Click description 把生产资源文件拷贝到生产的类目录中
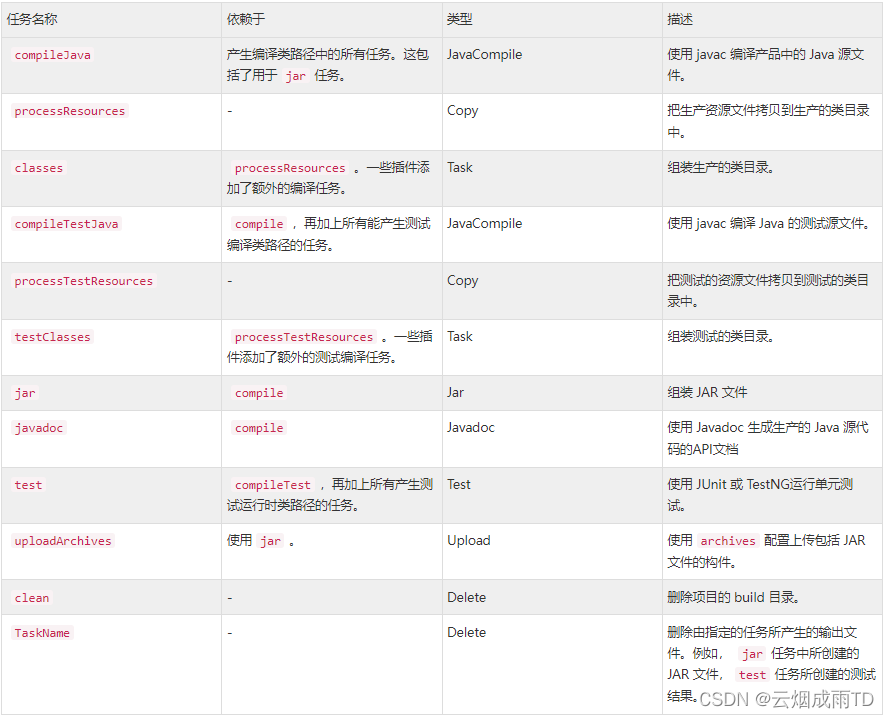Viewport: 889px width, 718px height. [768, 121]
